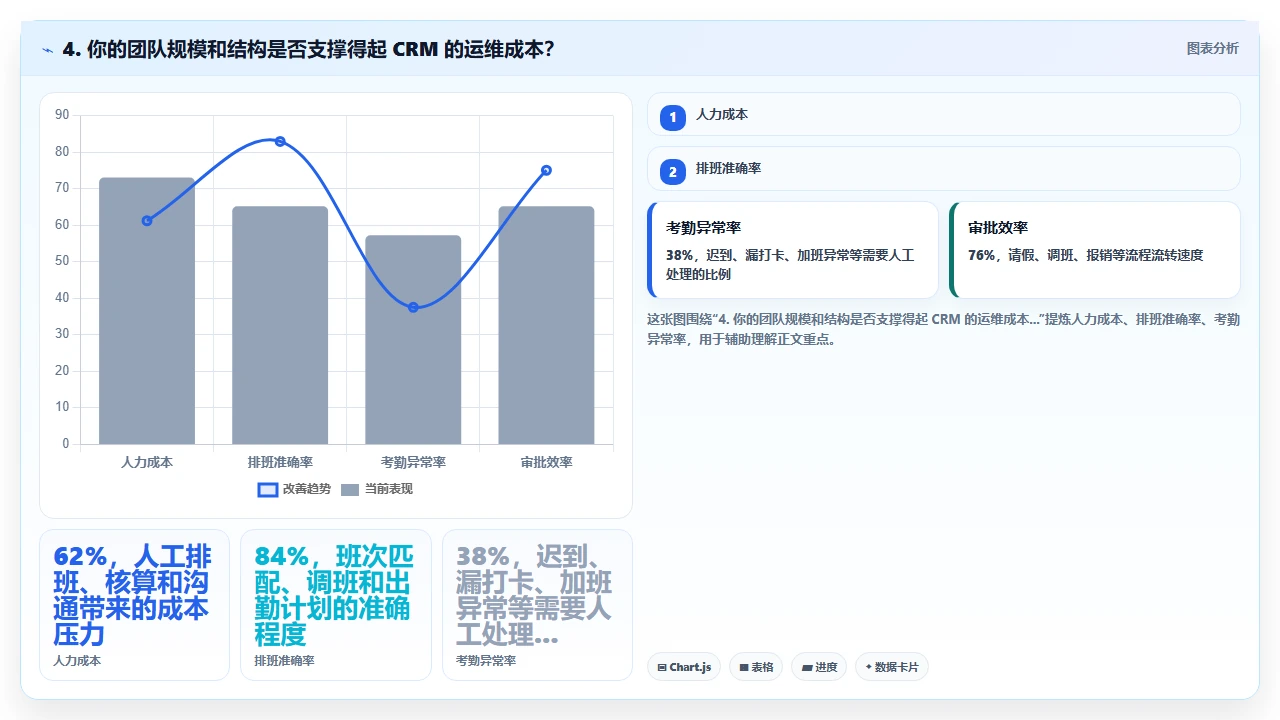Open the 84% 排班准确率 data card
Viewport: 1280px width, 720px height.
[x=336, y=605]
